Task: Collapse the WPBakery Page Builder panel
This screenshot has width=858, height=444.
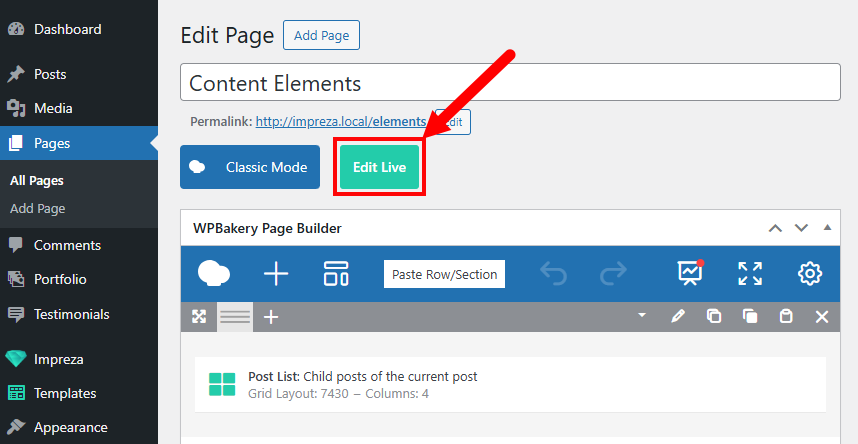Action: pos(827,228)
